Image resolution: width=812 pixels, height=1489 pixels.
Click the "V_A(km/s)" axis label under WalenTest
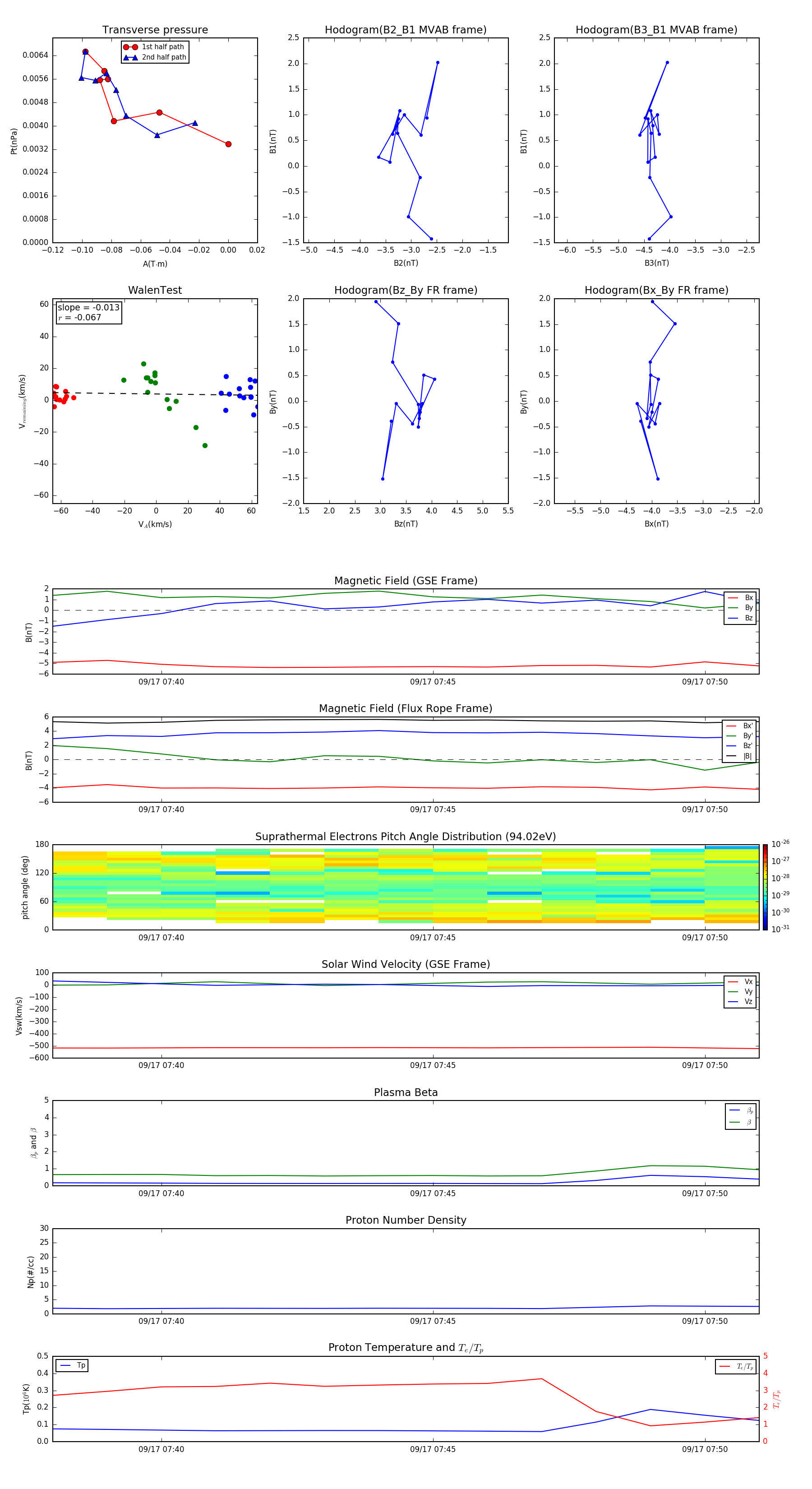click(x=155, y=524)
